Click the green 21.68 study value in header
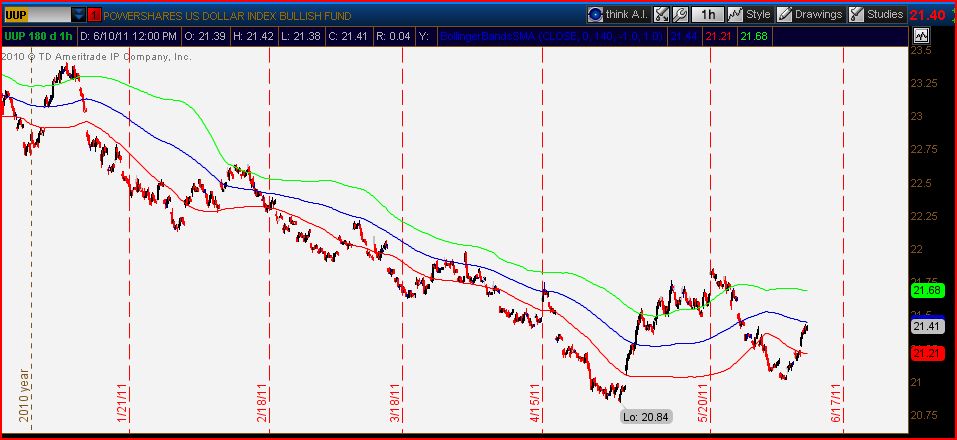957x440 pixels. (754, 37)
